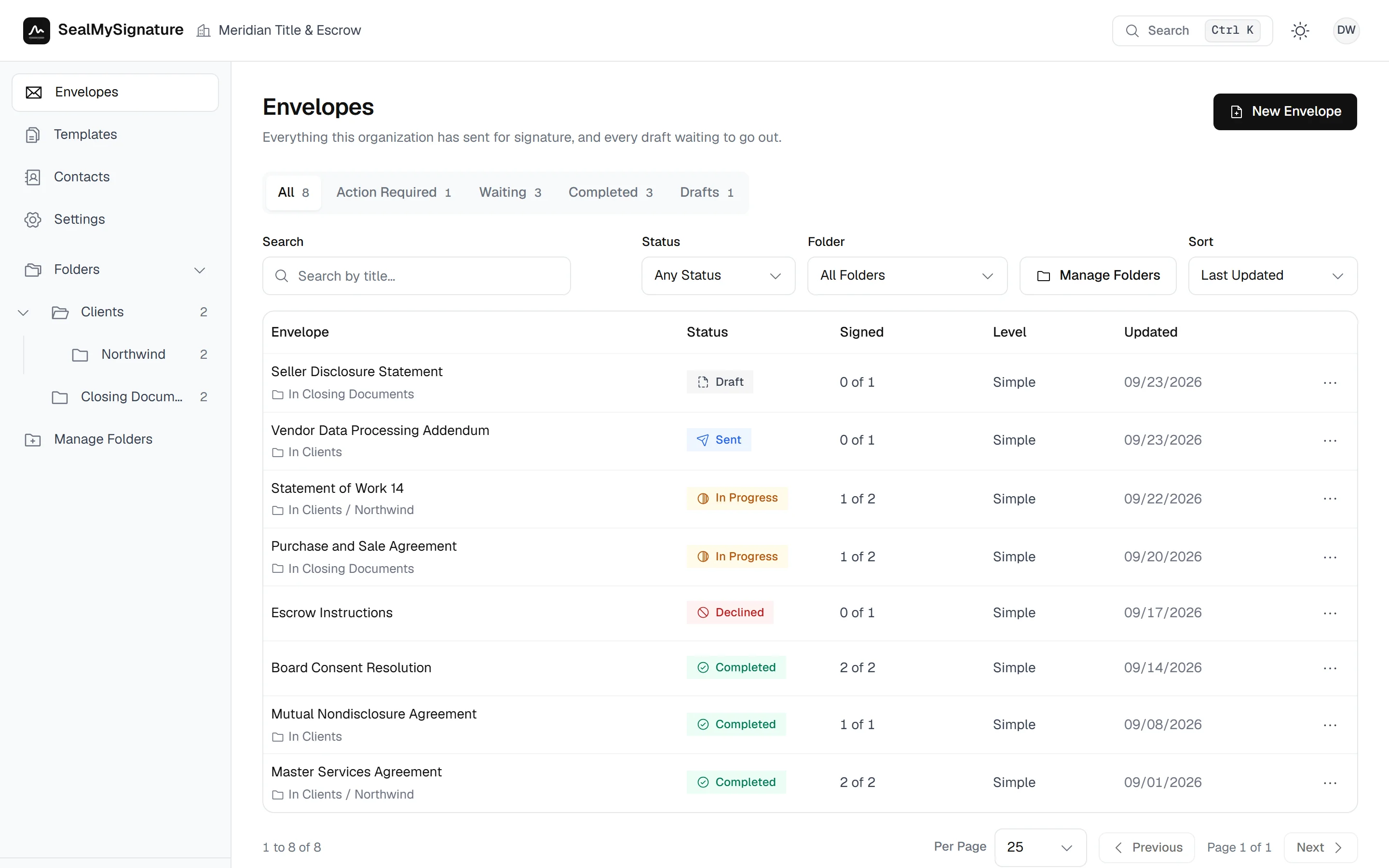The width and height of the screenshot is (1389, 868).
Task: Open row actions for Vendor Data Processing Addendum
Action: [x=1330, y=441]
